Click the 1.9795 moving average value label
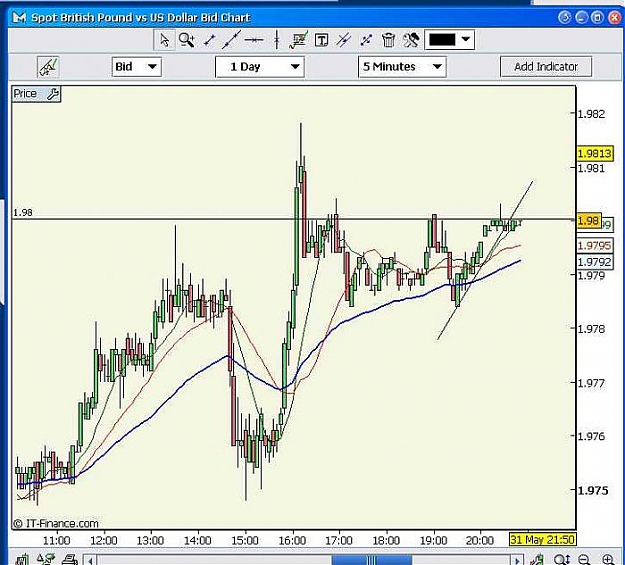 (594, 245)
